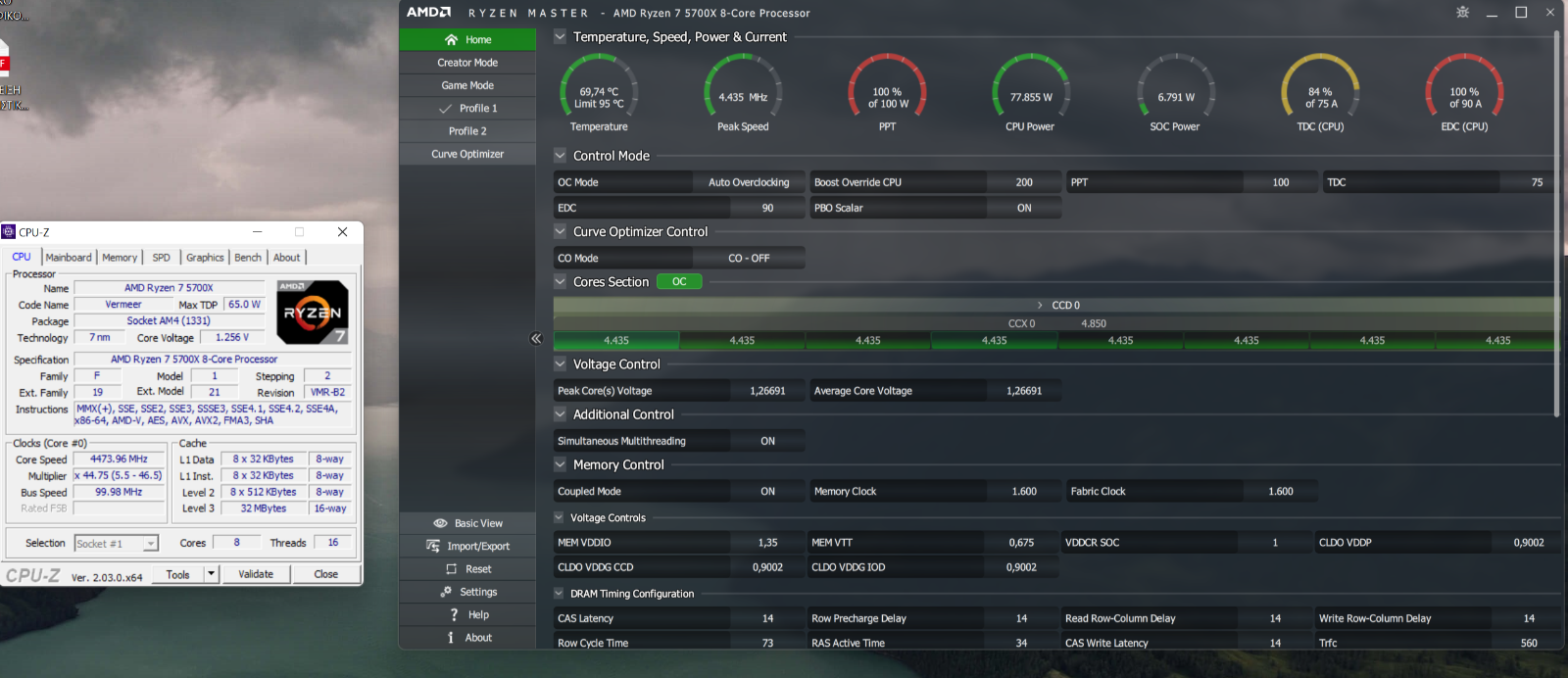Click Peak Core(s) Voltage value 1,26691
The width and height of the screenshot is (1568, 678).
click(x=768, y=391)
